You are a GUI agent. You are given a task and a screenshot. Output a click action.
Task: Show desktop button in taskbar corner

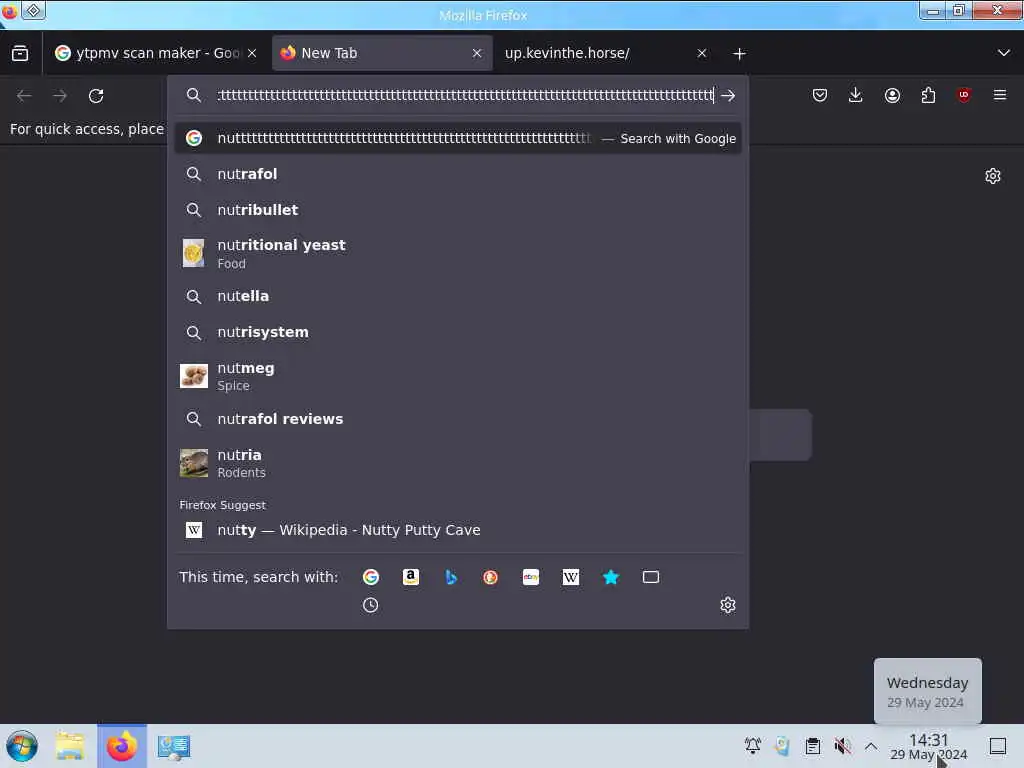pyautogui.click(x=998, y=746)
